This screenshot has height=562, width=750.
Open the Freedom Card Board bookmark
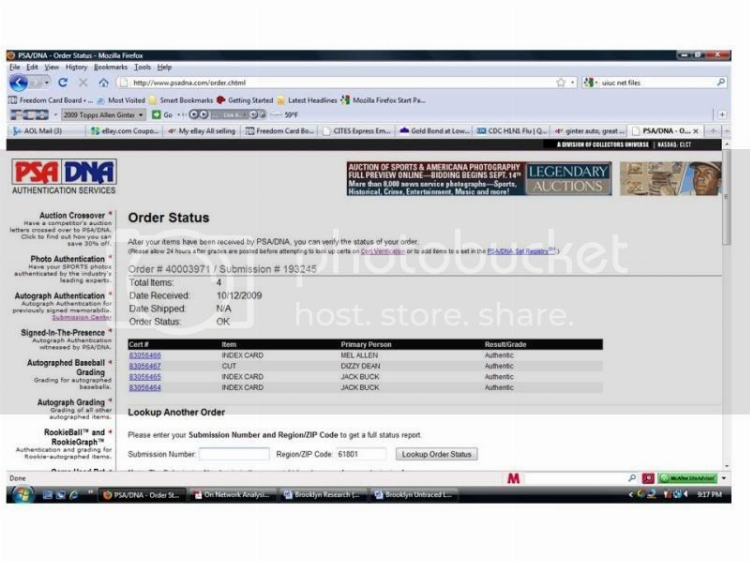pos(51,100)
